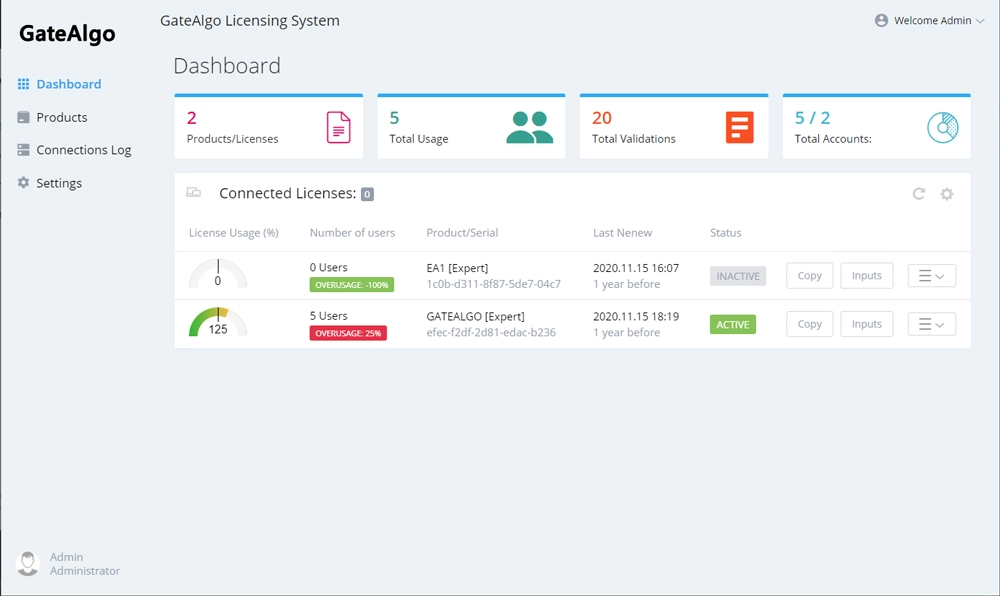Click the red OVERUSAGE: 25% badge
Screen dimensions: 1000x596
pos(348,333)
